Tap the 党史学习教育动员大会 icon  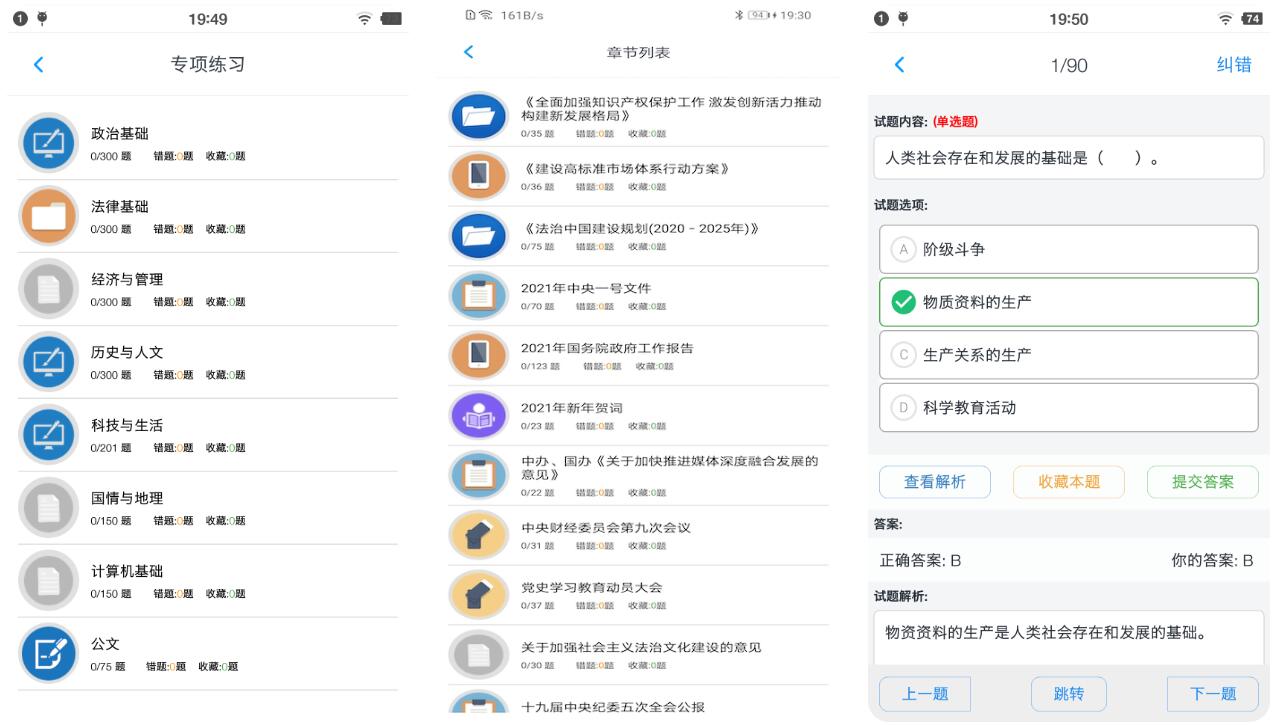click(479, 594)
